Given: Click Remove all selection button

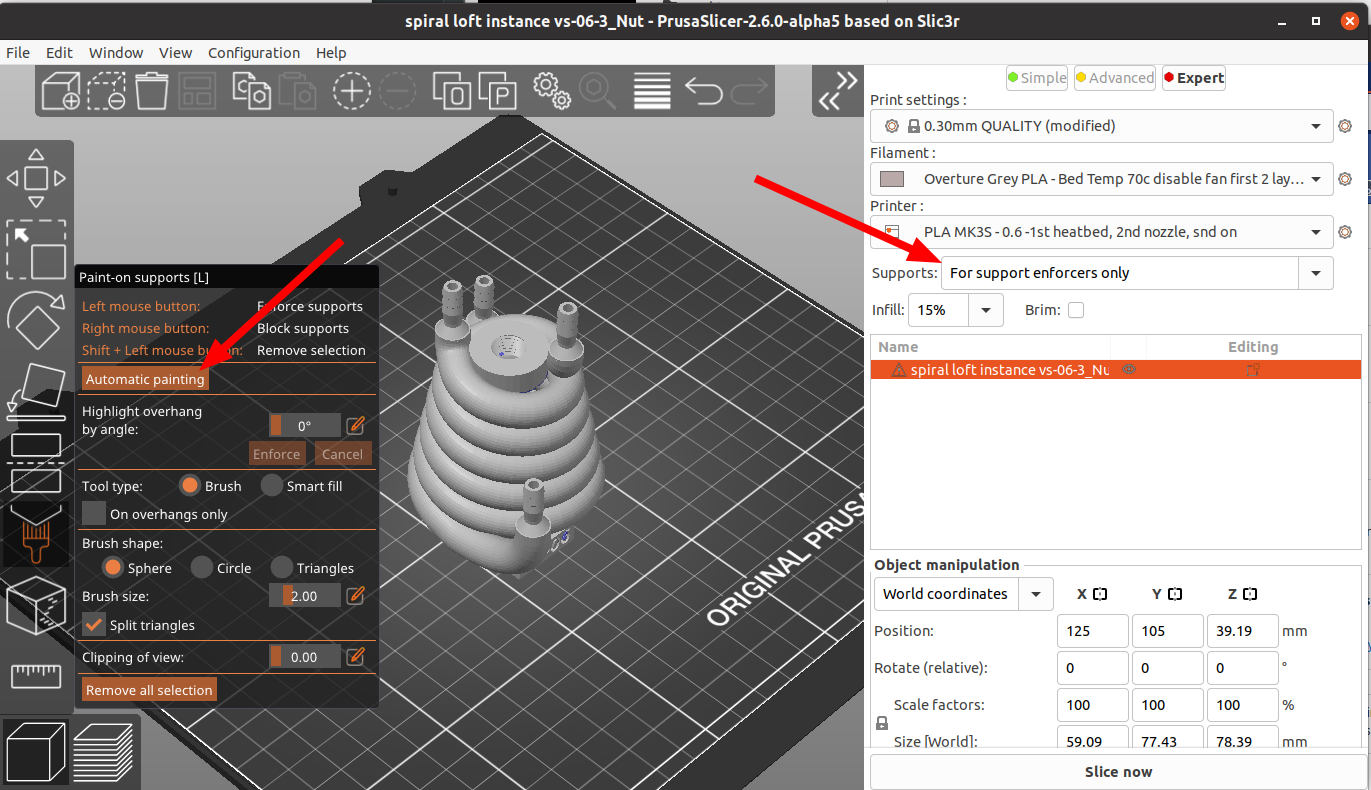Looking at the screenshot, I should tap(149, 690).
